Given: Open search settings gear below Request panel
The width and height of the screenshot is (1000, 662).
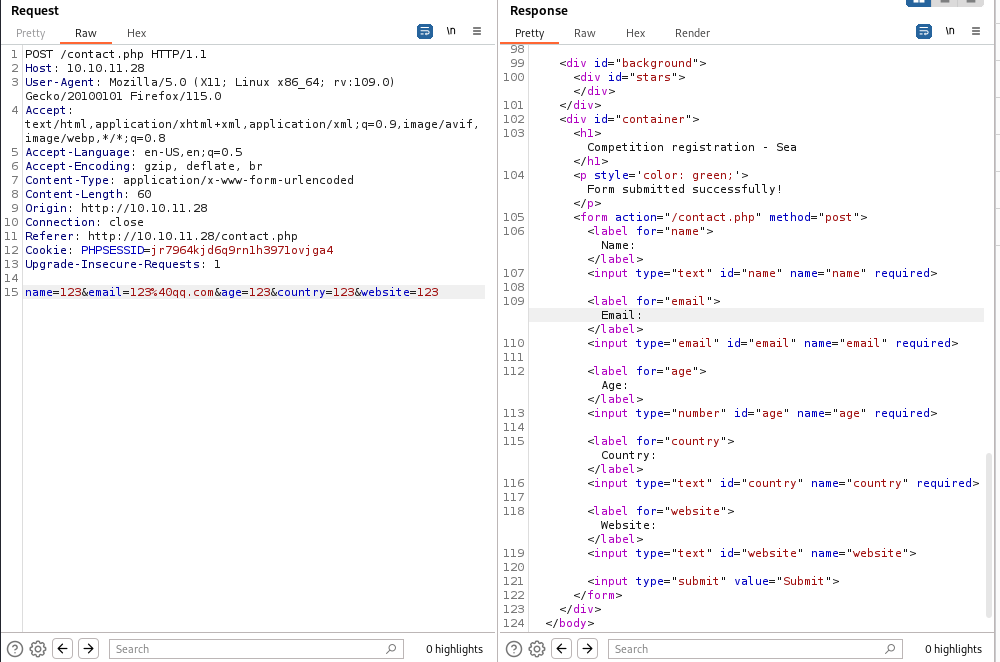Looking at the screenshot, I should [38, 649].
